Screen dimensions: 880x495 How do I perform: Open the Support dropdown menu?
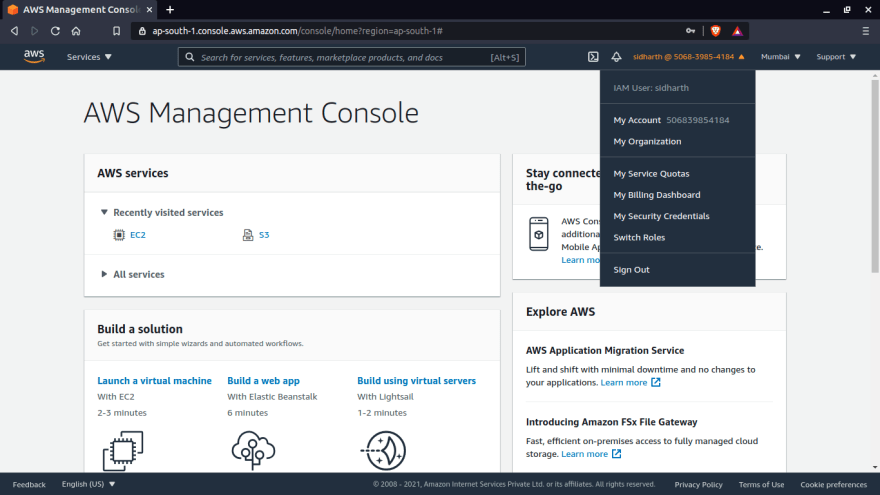tap(836, 57)
